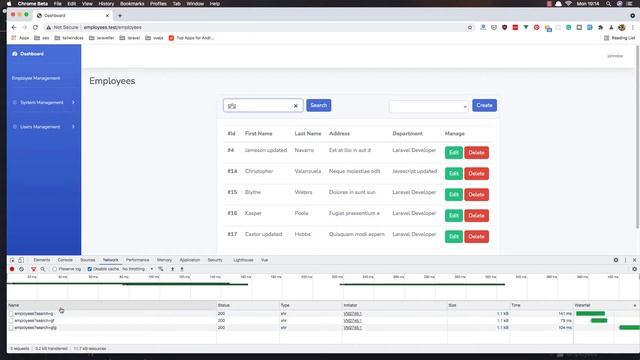Image resolution: width=640 pixels, height=360 pixels.
Task: Edit employee #15 Blythe
Action: [x=454, y=195]
